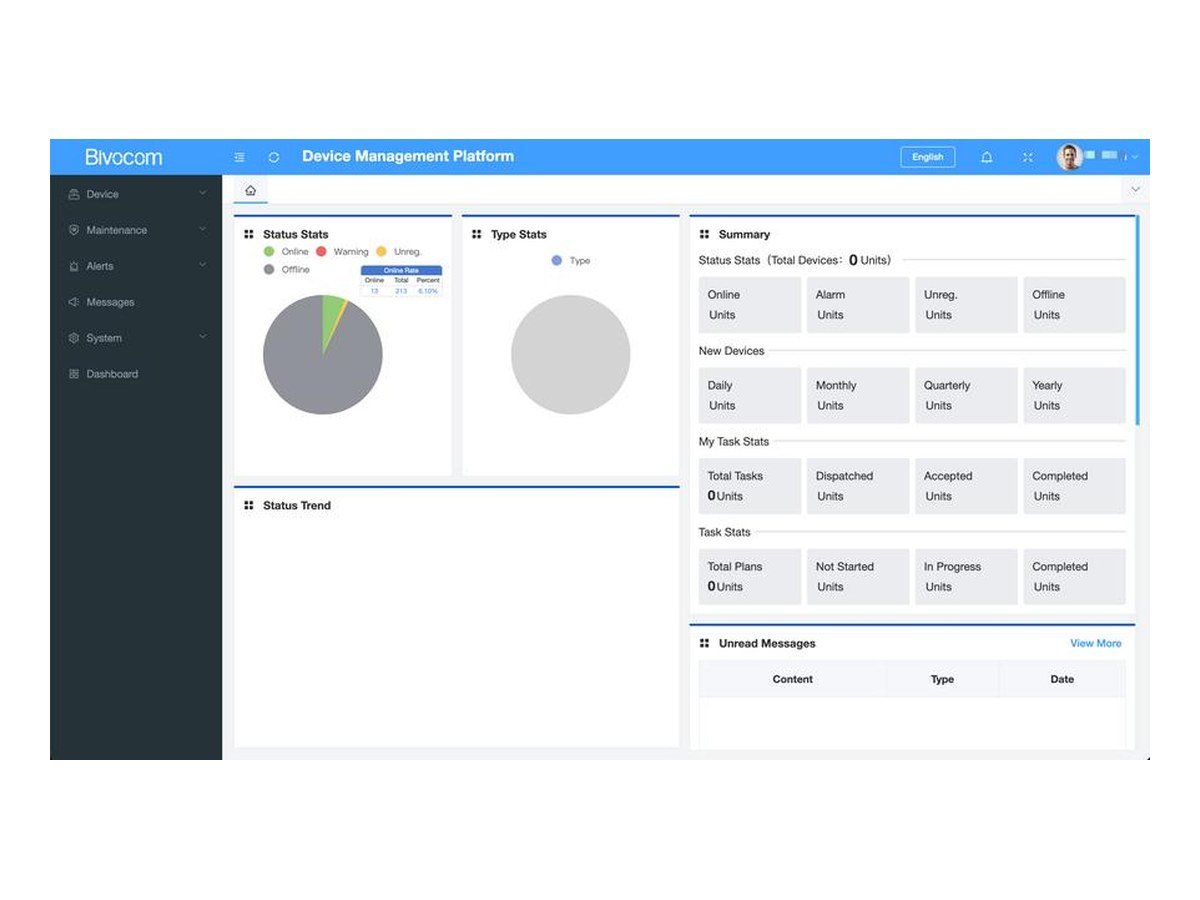Click the Date column header

[x=1062, y=679]
